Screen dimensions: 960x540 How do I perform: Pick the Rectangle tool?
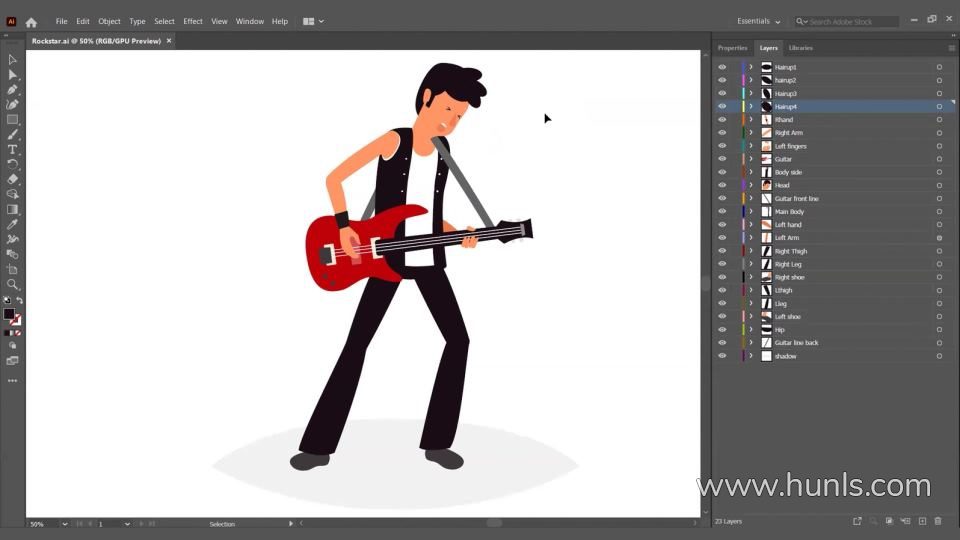coord(13,120)
